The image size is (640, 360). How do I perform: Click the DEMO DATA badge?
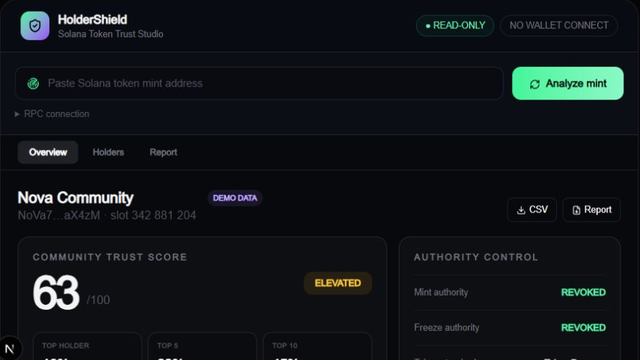pos(235,198)
